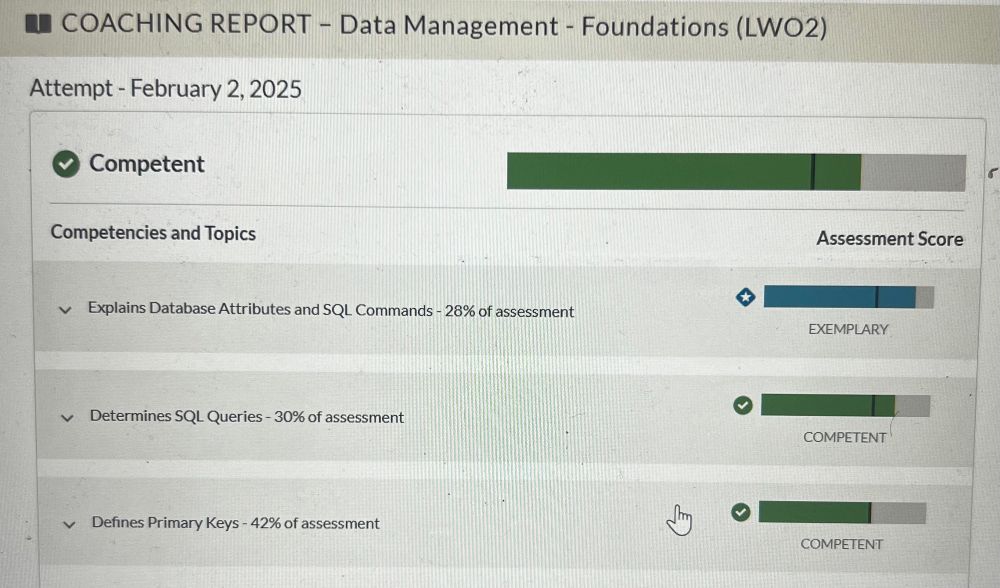
Task: Expand Explains Database Attributes and SQL Commands chevron
Action: [x=65, y=310]
